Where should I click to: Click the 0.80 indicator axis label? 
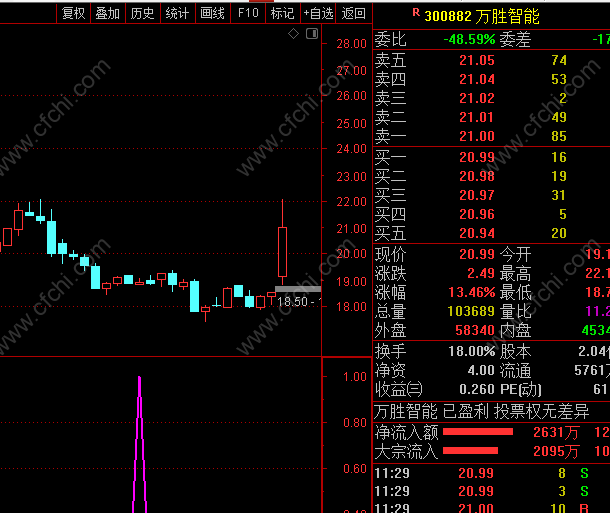coord(354,423)
